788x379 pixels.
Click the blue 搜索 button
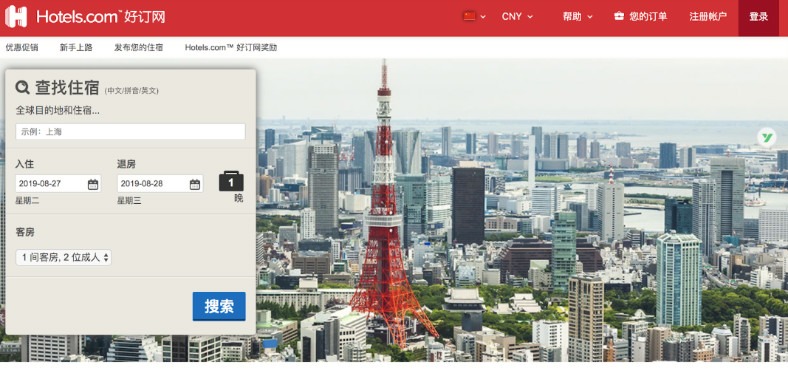tap(219, 306)
